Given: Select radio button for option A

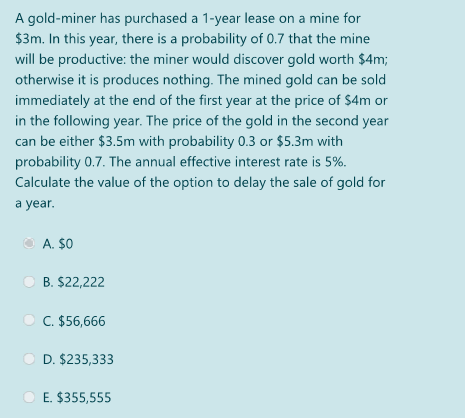Looking at the screenshot, I should (x=29, y=243).
